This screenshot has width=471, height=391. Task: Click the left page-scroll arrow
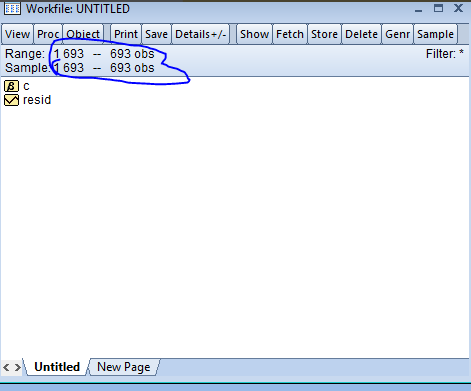click(6, 368)
